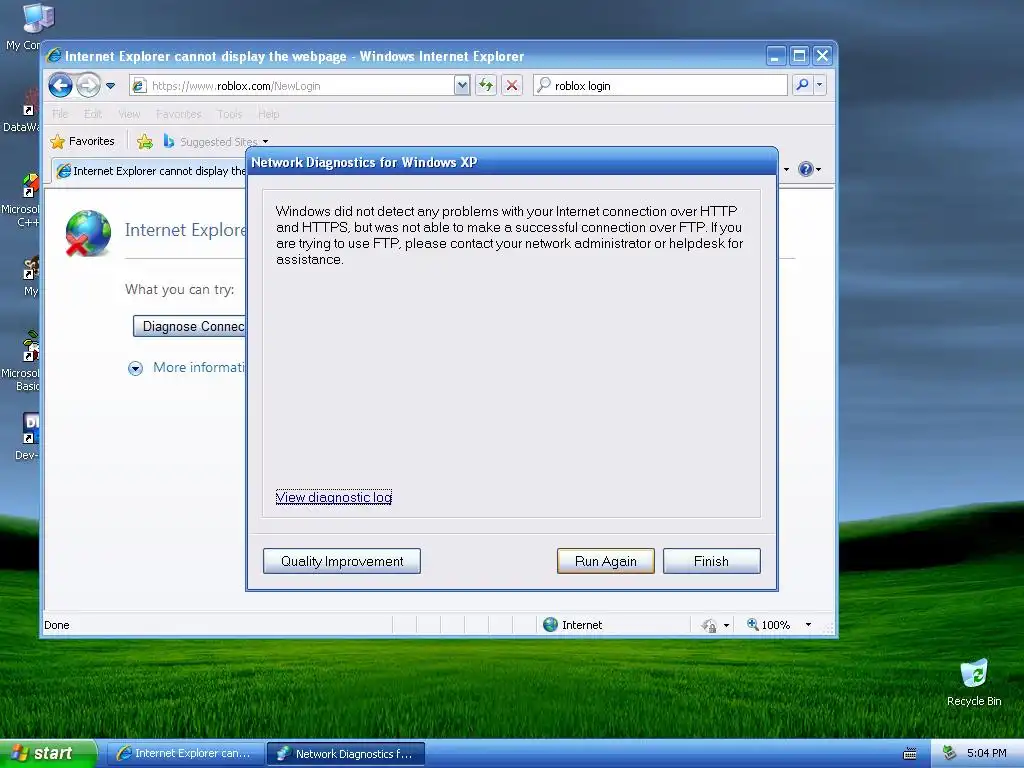1024x768 pixels.
Task: Click the network tray icon
Action: (x=949, y=754)
